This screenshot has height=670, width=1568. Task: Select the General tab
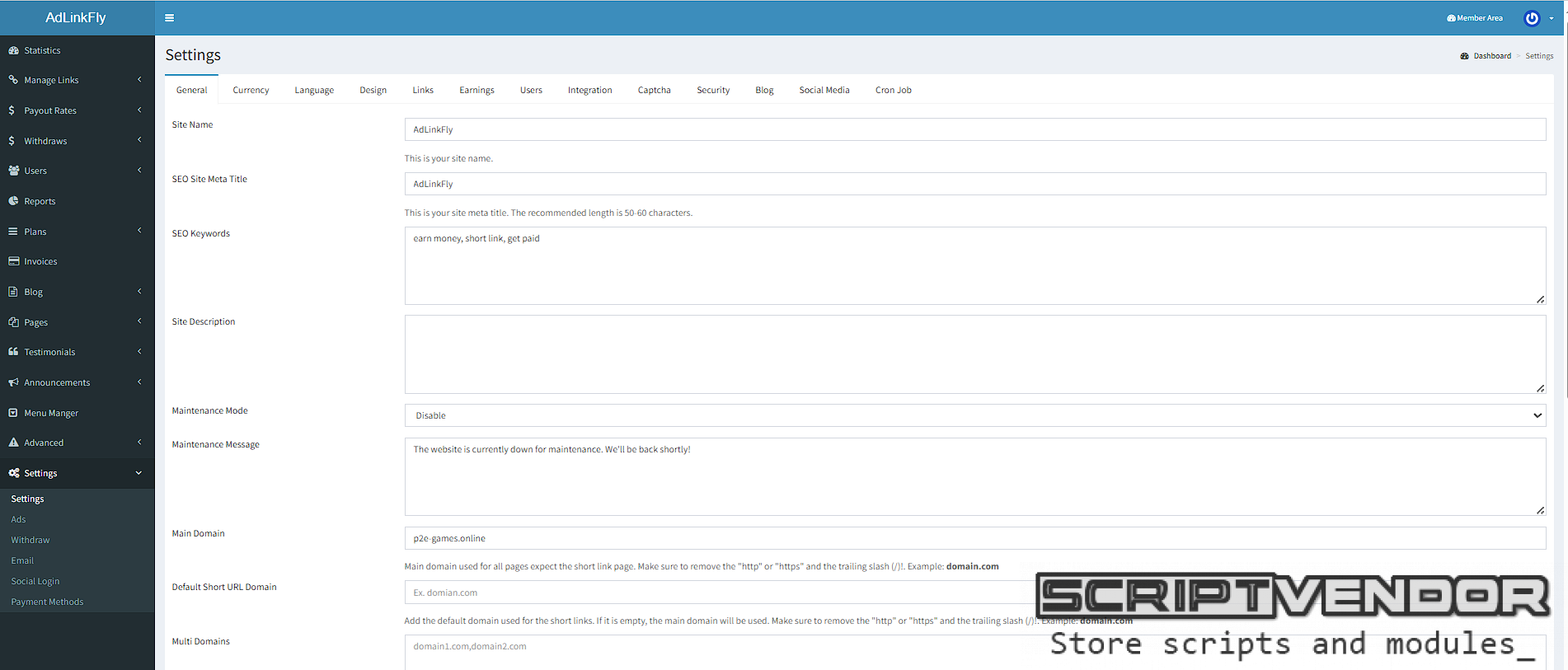(191, 90)
